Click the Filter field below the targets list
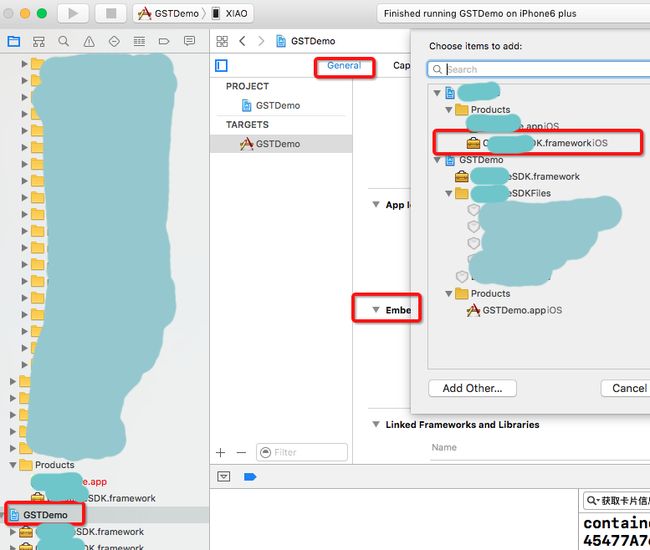Image resolution: width=650 pixels, height=550 pixels. click(x=302, y=452)
